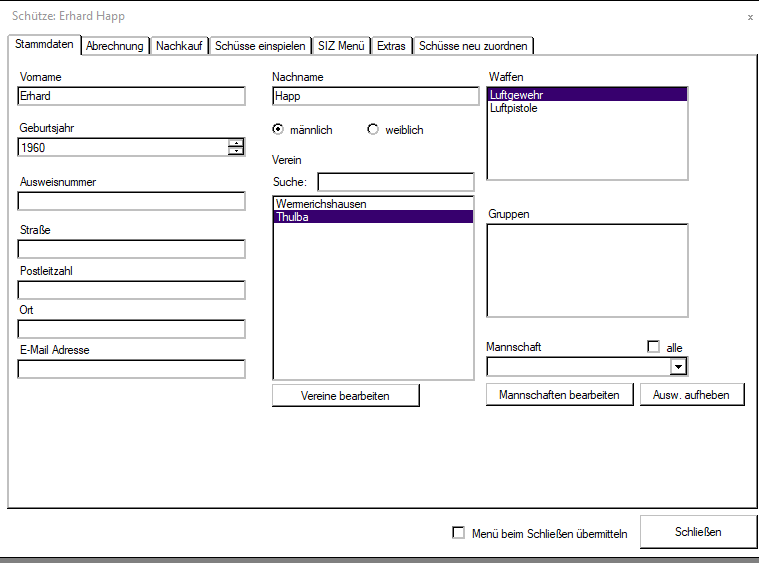Enable the 'alle' checkbox

[654, 347]
